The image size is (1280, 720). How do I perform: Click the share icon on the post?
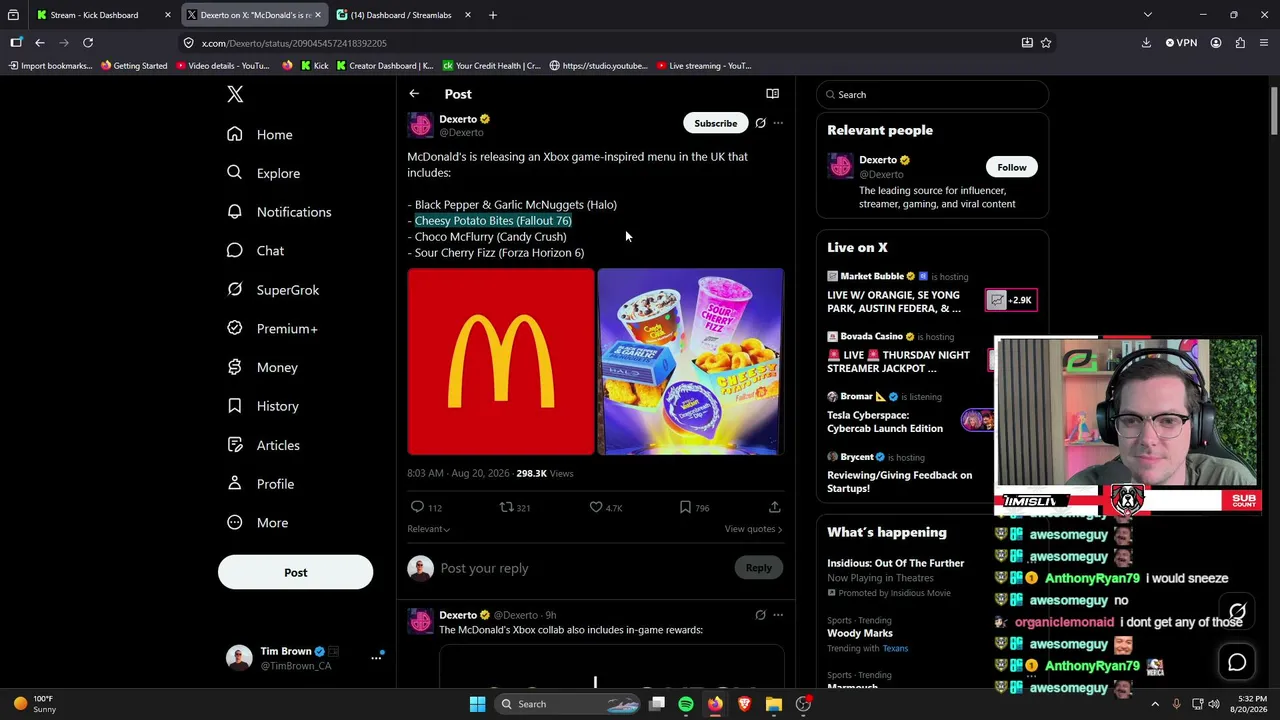[775, 508]
